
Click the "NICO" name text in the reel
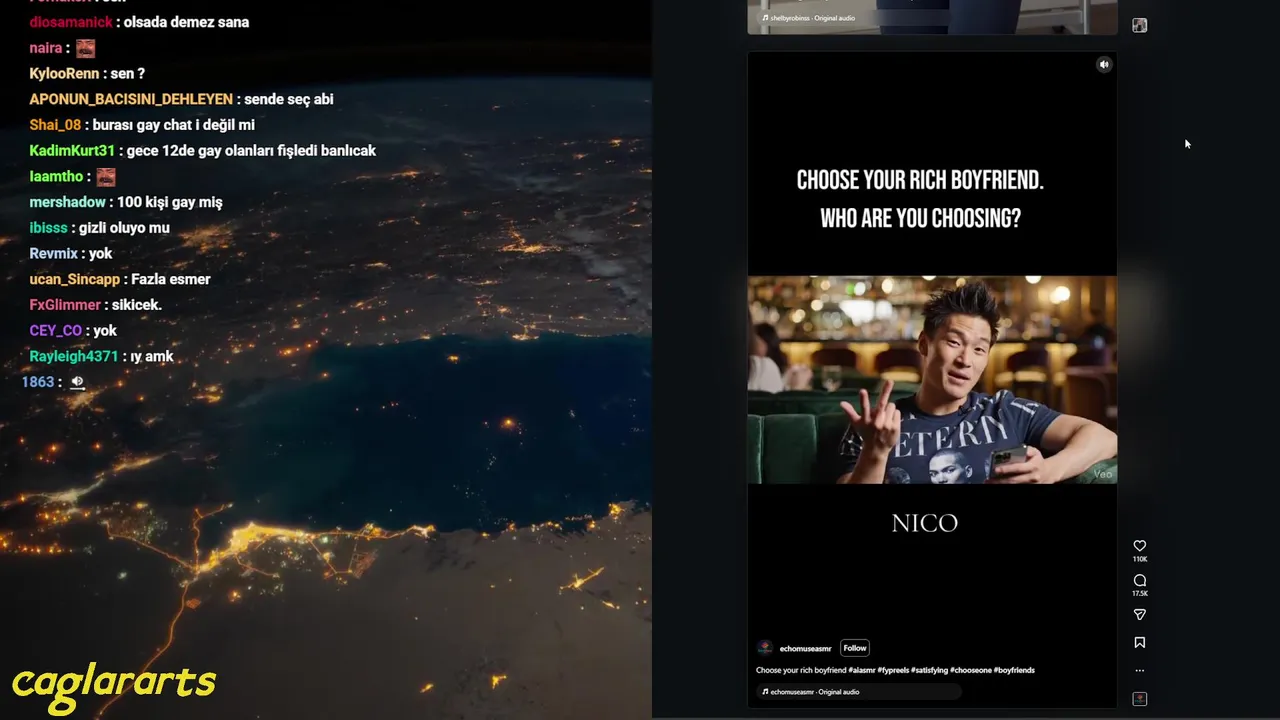pyautogui.click(x=925, y=523)
